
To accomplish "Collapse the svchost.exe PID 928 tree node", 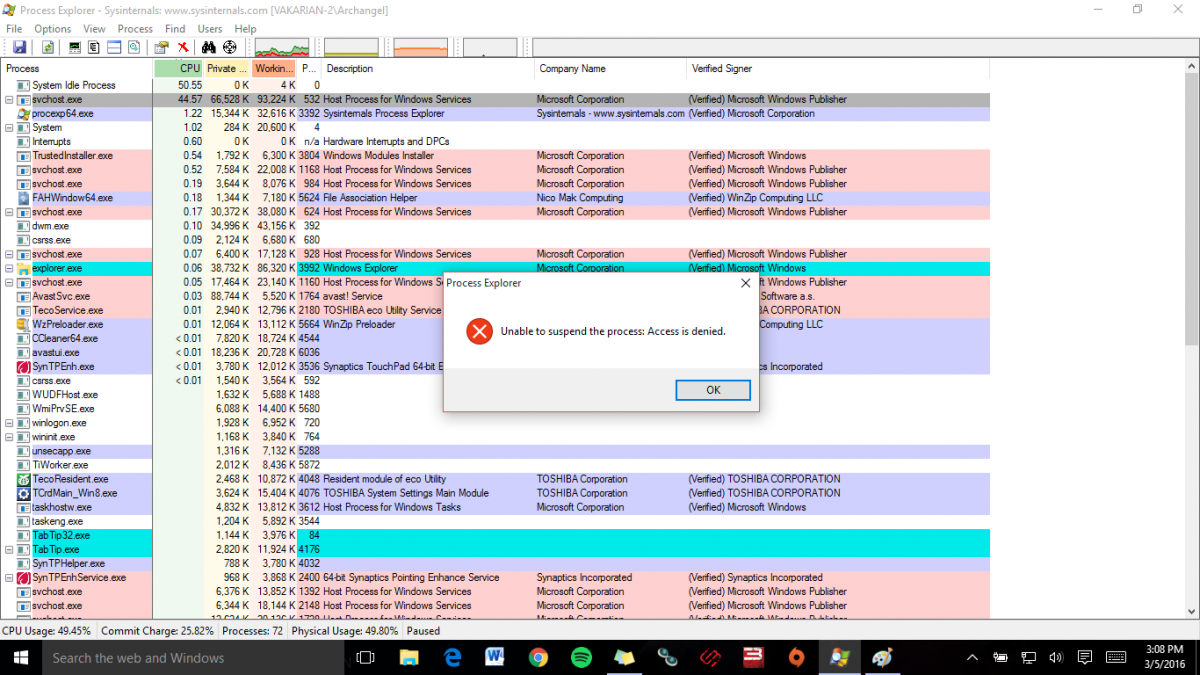I will [9, 254].
